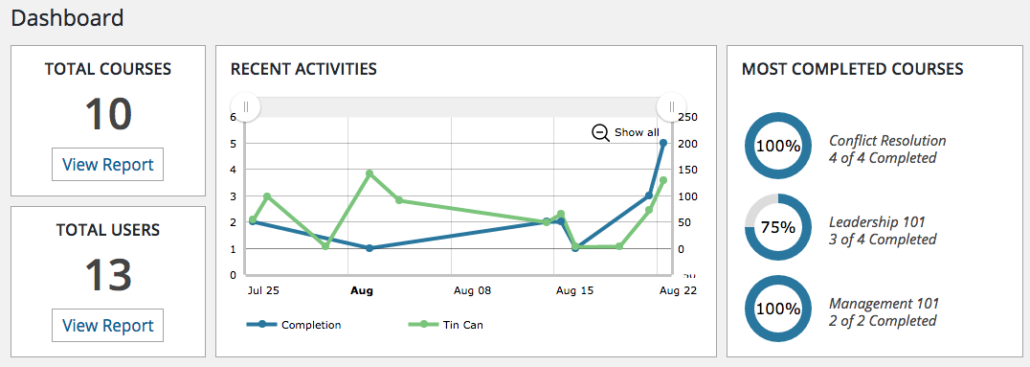The width and height of the screenshot is (1030, 367).
Task: Open View Report under Total Courses
Action: tap(108, 164)
